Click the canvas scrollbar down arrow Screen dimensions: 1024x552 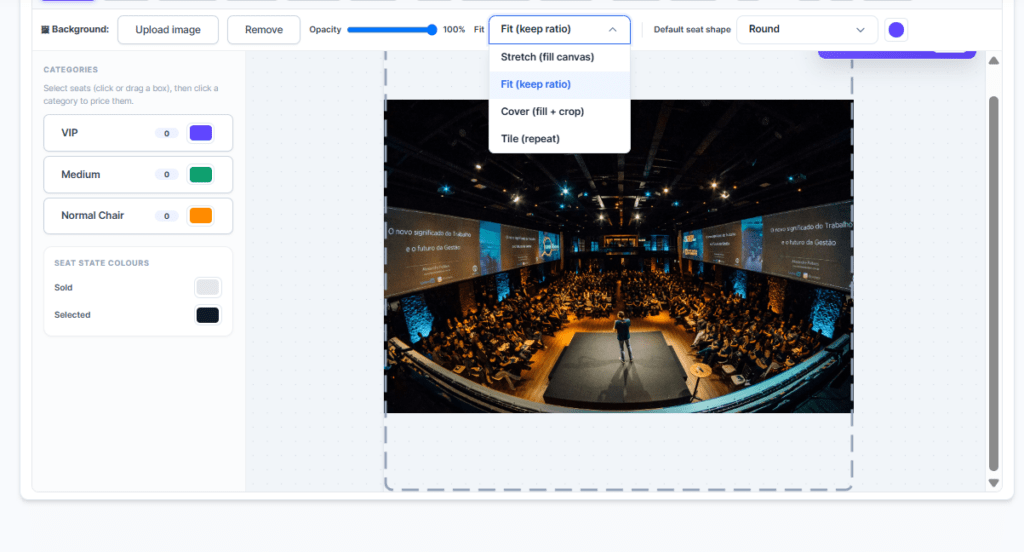pos(993,483)
